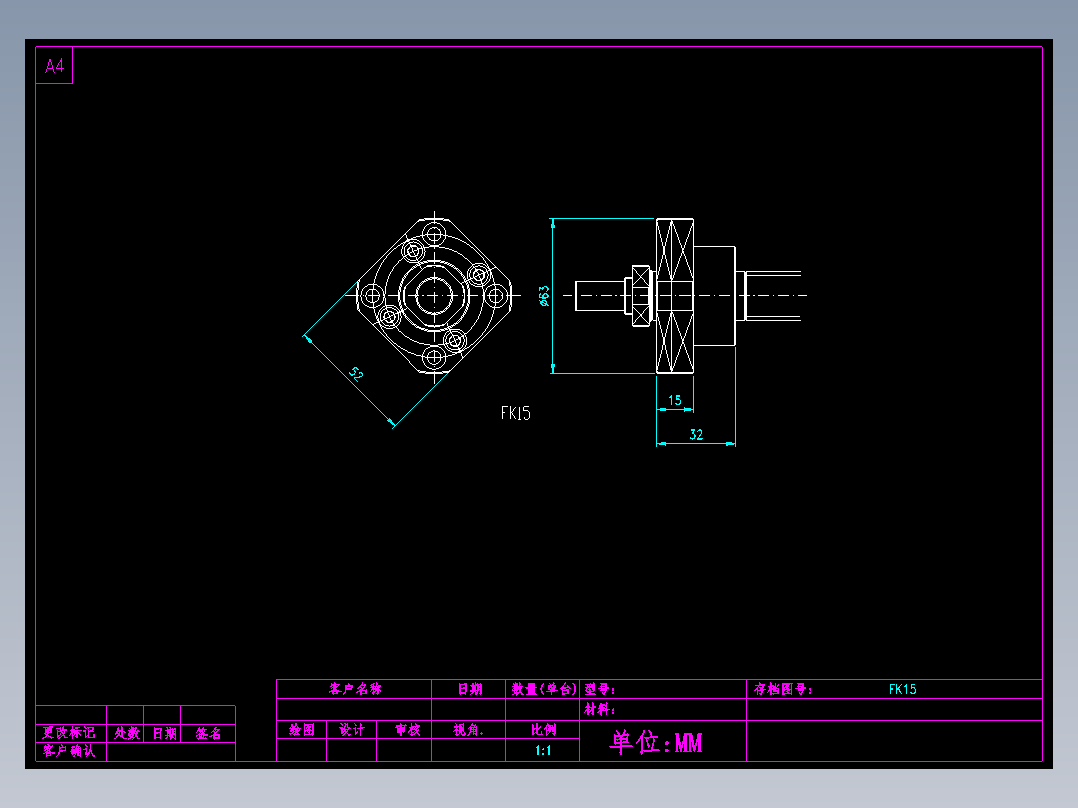Click the 客户名称 title block cell
The image size is (1078, 808).
[x=355, y=689]
